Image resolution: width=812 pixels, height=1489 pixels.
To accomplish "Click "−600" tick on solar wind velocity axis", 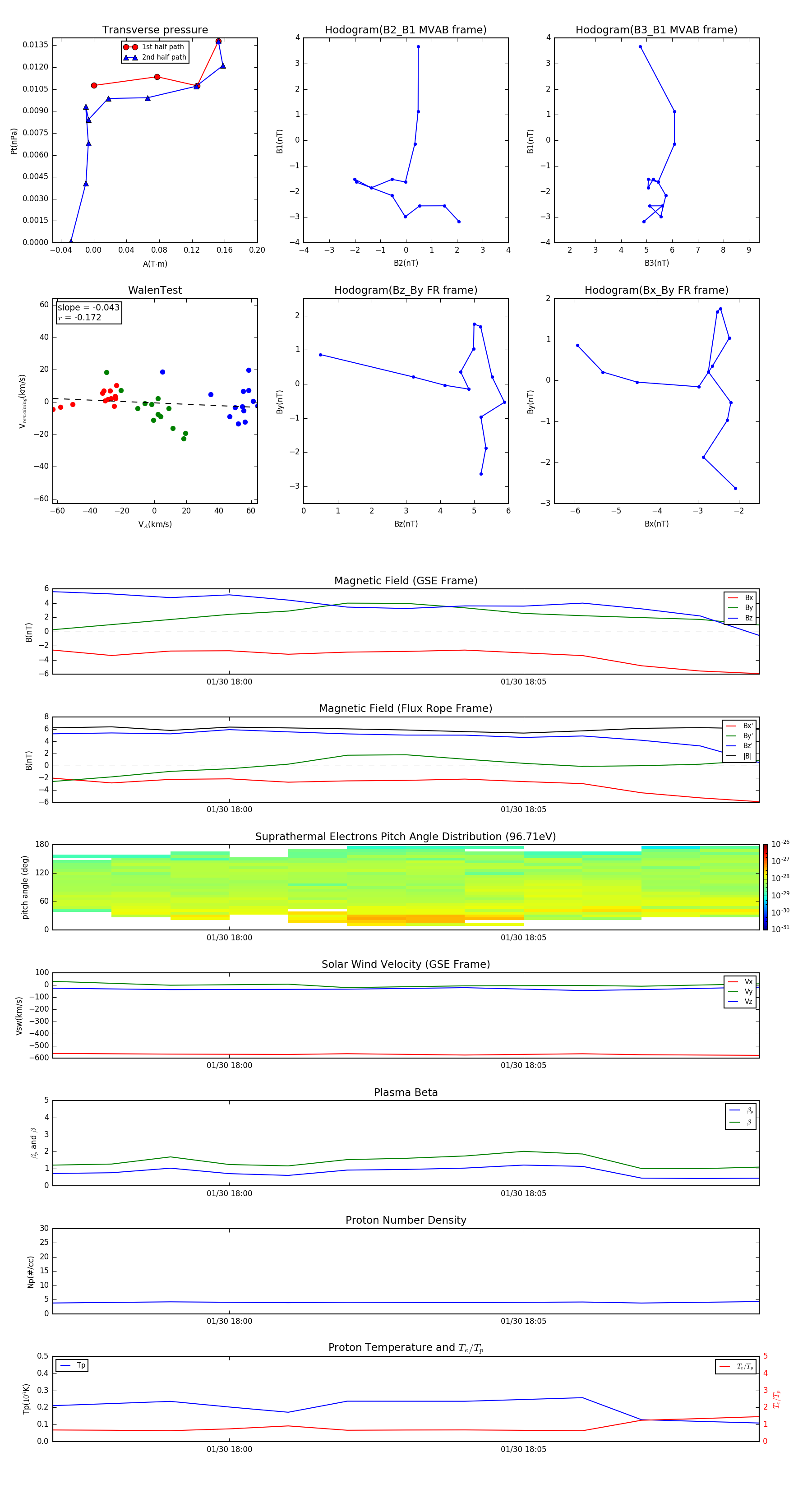I will 38,1058.
